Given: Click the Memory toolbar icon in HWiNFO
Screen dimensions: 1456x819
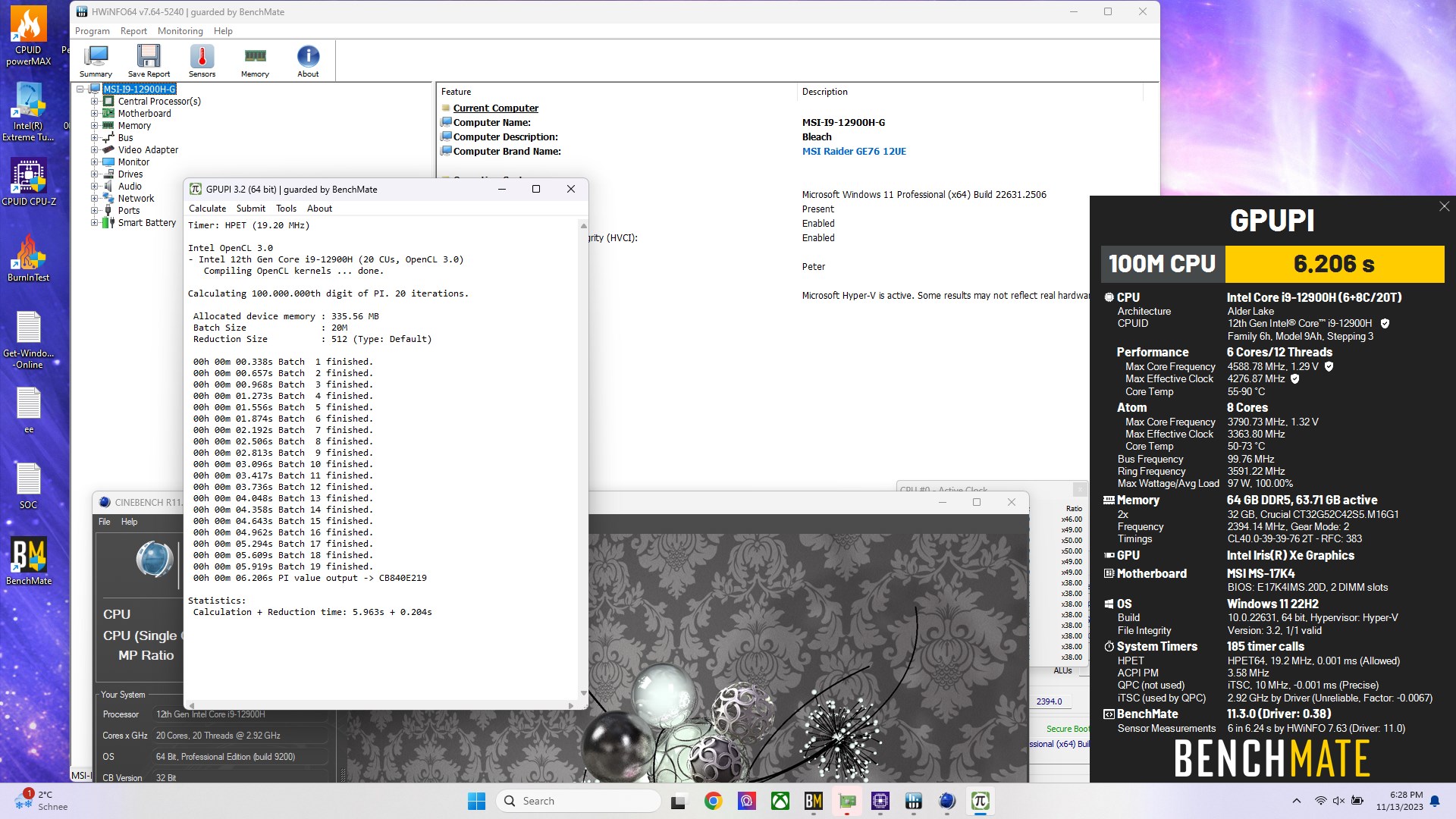Looking at the screenshot, I should [255, 61].
